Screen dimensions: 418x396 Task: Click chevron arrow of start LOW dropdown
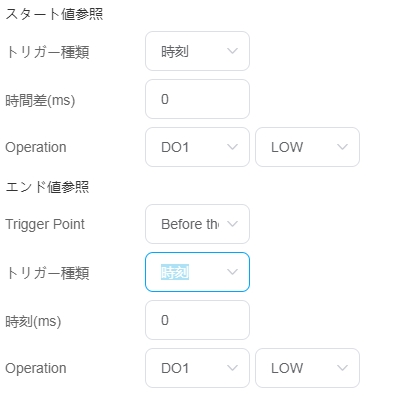(x=342, y=147)
